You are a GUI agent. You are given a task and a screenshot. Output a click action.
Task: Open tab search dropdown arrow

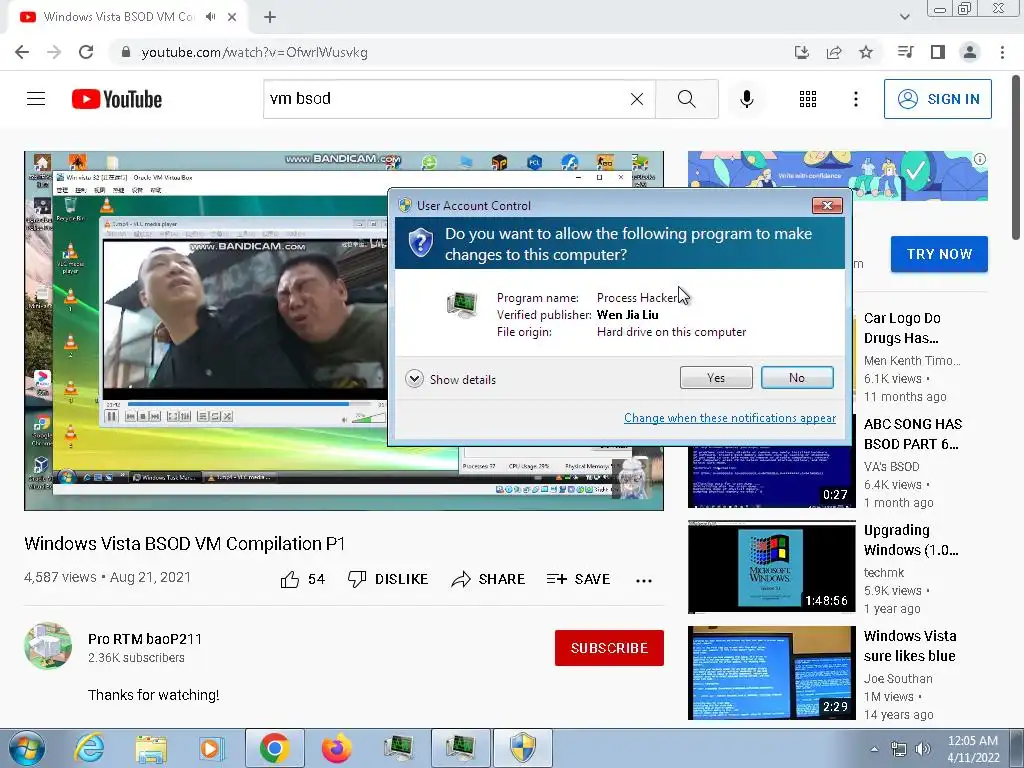click(904, 17)
